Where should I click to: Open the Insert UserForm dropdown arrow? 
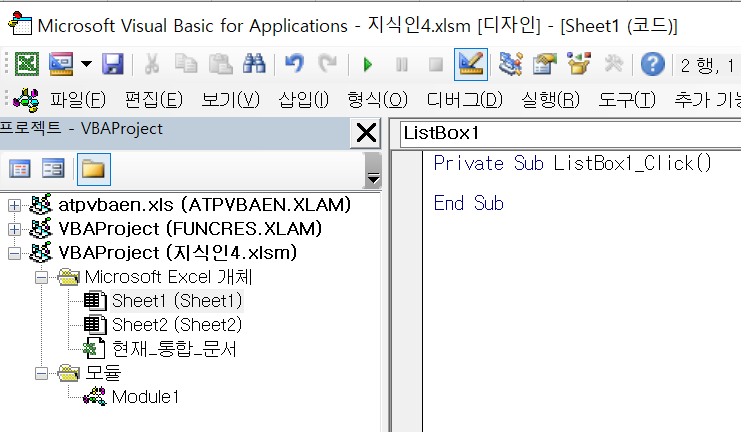coord(86,64)
